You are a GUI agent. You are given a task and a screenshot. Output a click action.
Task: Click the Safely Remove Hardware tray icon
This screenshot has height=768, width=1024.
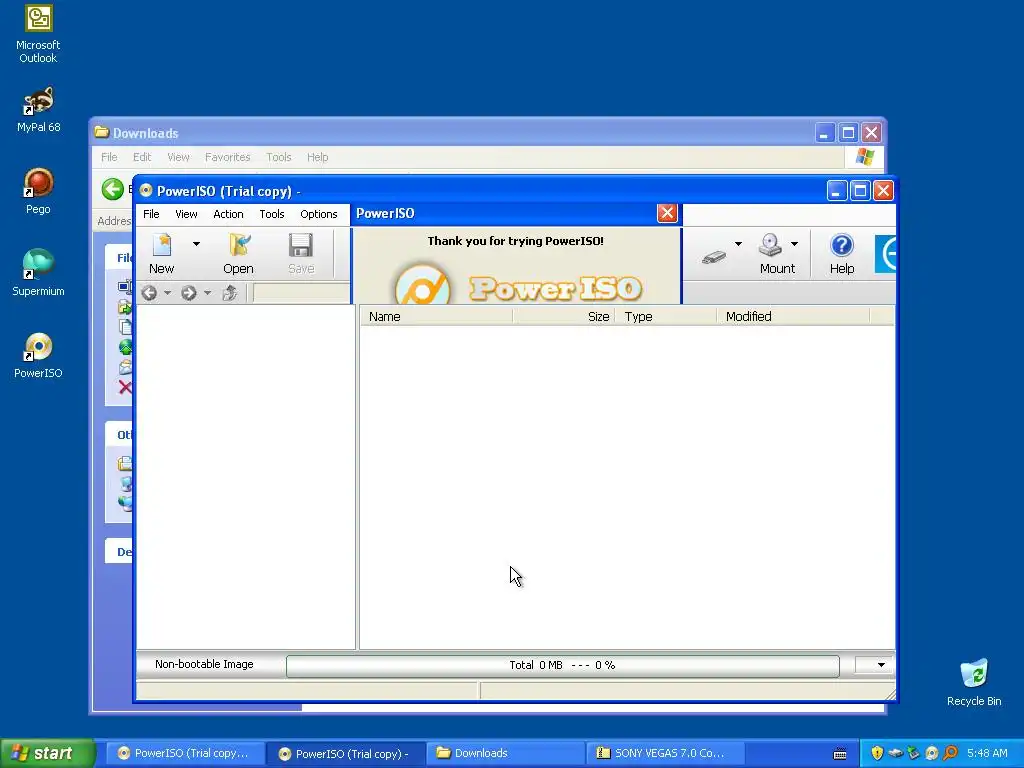coord(914,753)
